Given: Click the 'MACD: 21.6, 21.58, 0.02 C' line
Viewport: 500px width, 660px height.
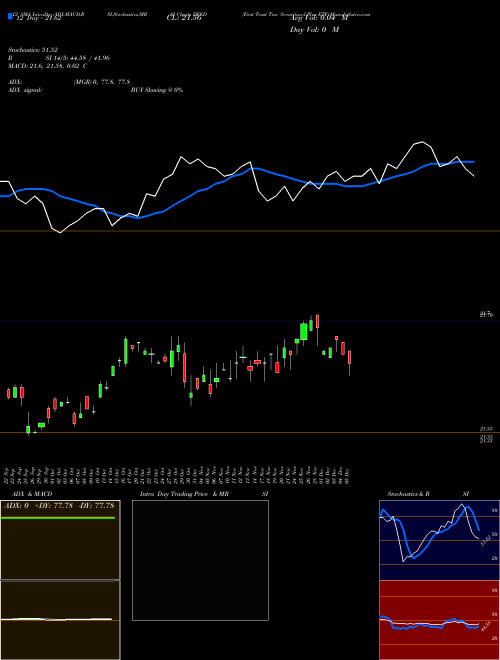Looking at the screenshot, I should point(48,66).
